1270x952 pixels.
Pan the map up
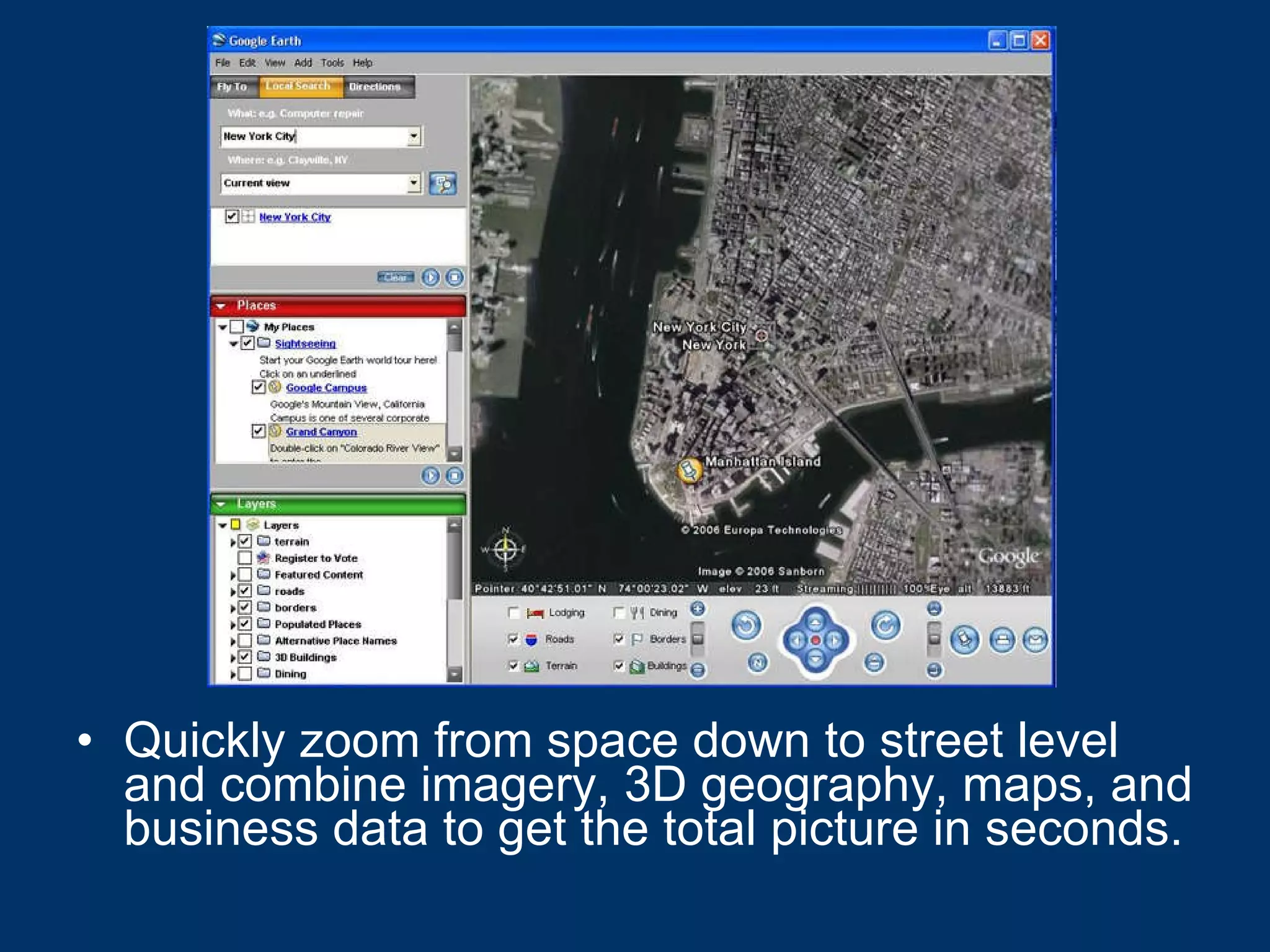pos(815,622)
